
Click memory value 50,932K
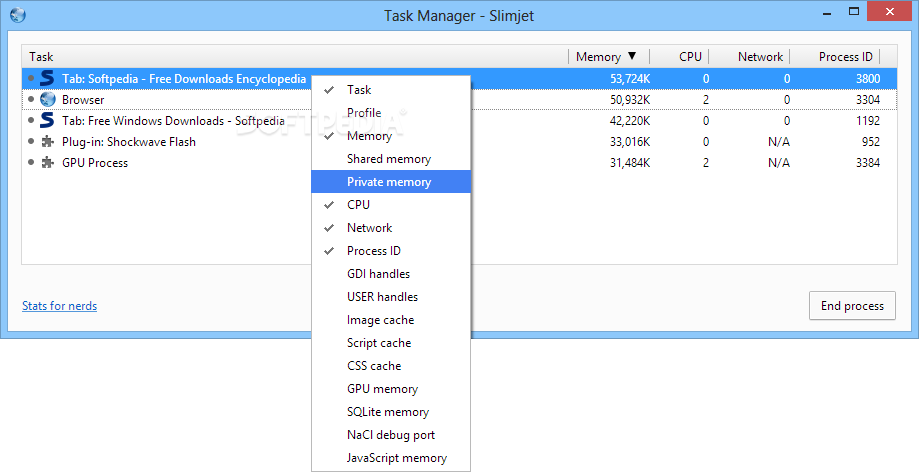click(x=629, y=100)
